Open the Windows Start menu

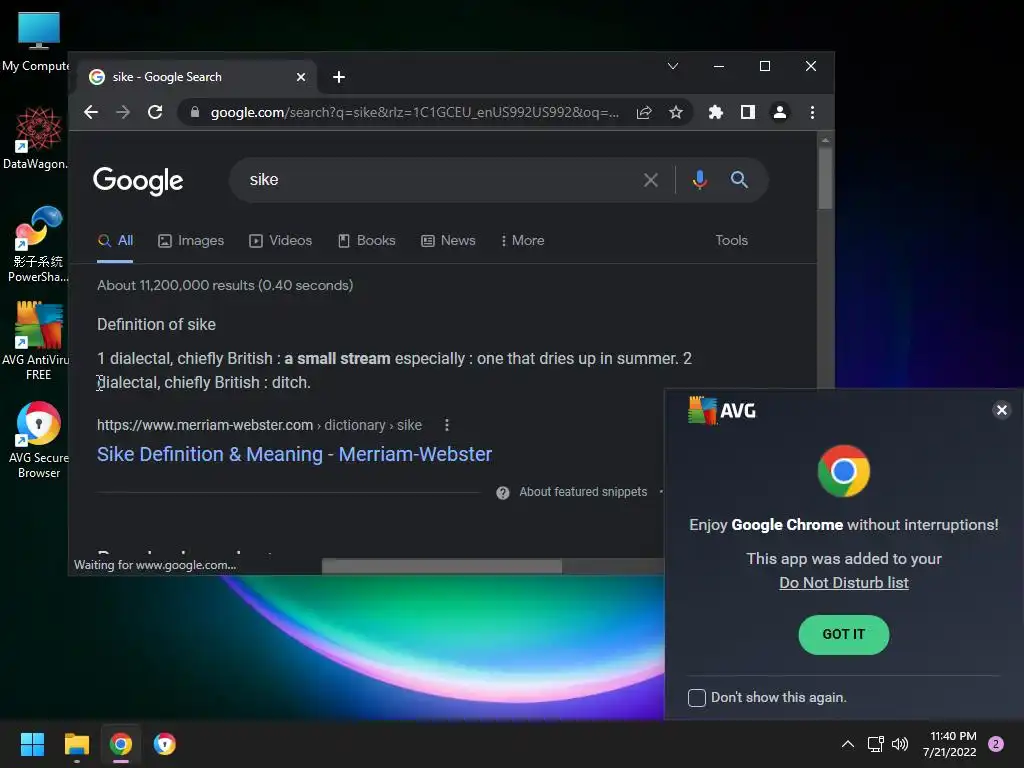point(32,744)
